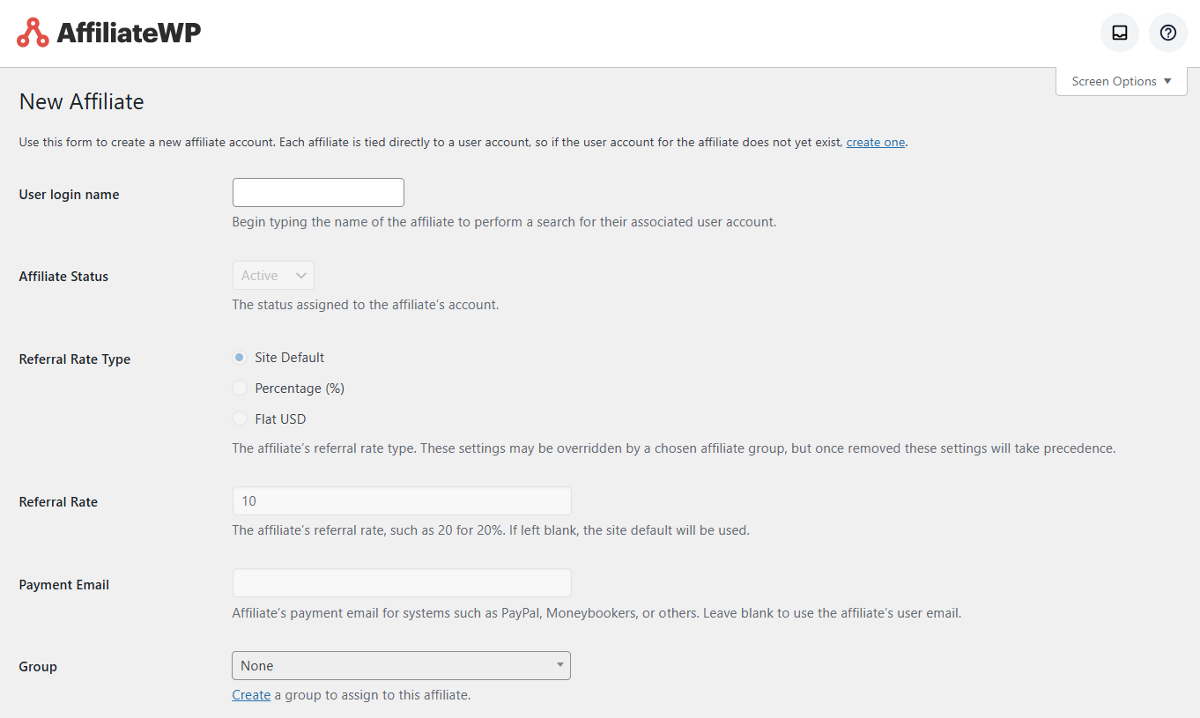This screenshot has height=718, width=1200.
Task: Follow the "create one" user account link
Action: tap(875, 142)
